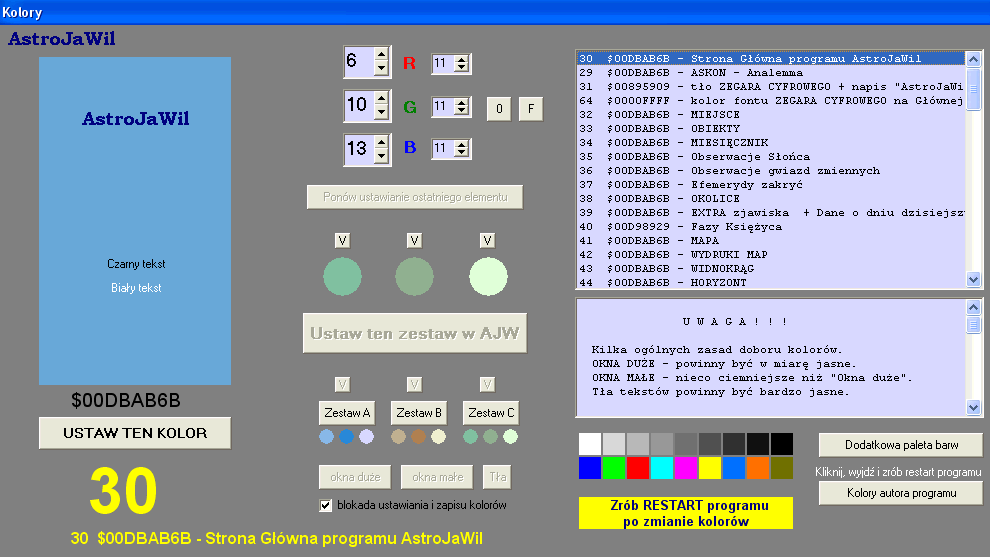Pick olive swatch from the palette
Screen dimensions: 990x557
pos(782,468)
